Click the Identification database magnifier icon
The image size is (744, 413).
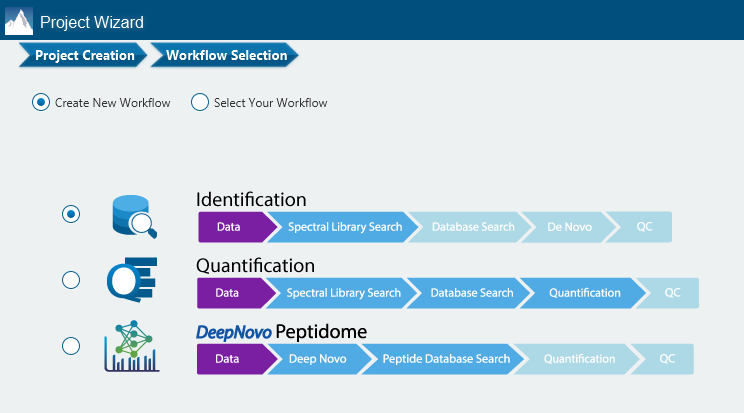(x=134, y=216)
